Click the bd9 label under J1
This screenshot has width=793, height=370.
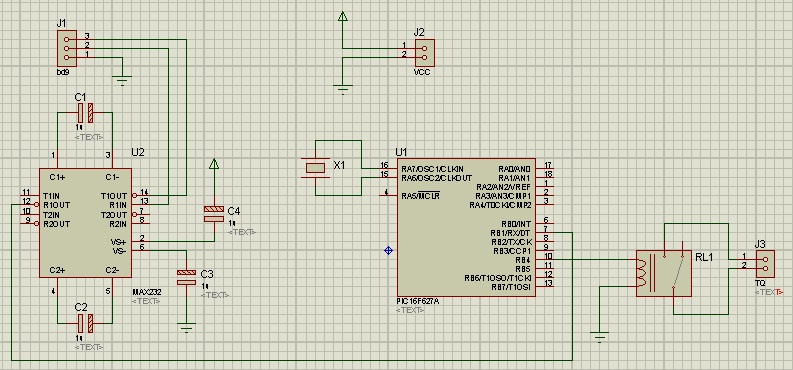pyautogui.click(x=62, y=72)
